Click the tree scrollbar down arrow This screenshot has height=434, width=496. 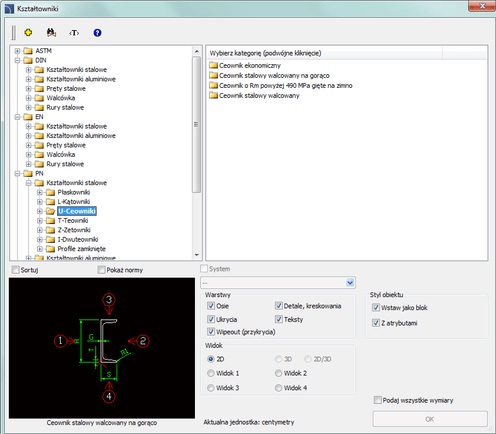197,255
